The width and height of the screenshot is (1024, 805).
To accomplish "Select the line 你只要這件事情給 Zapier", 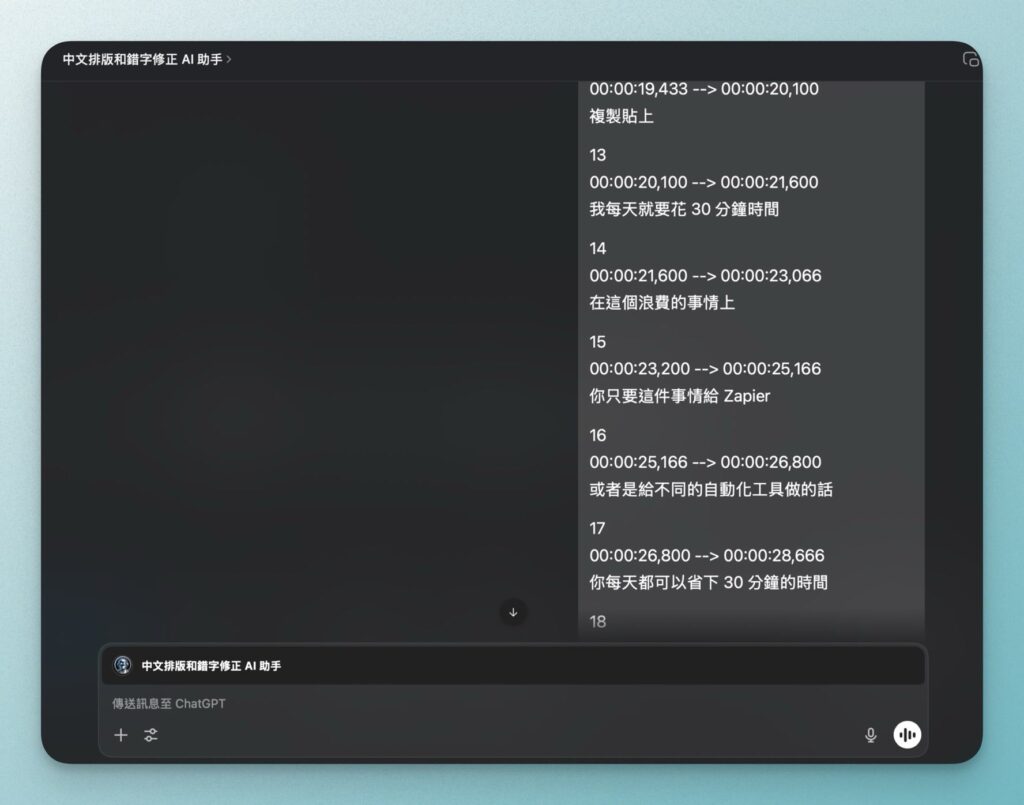I will 679,396.
